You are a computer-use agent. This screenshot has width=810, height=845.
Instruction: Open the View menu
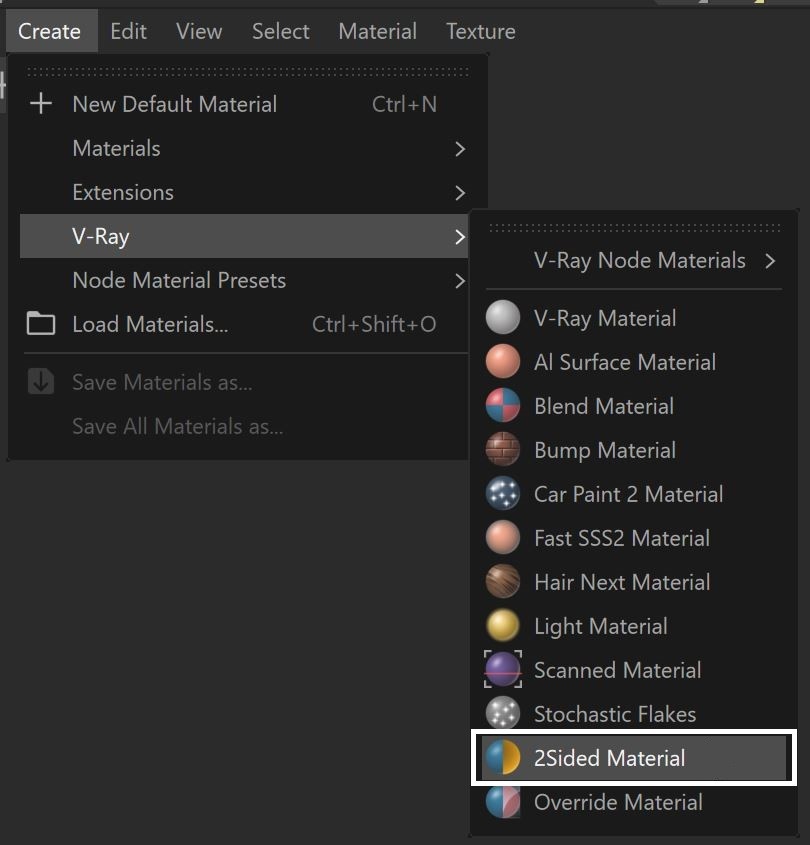tap(199, 31)
